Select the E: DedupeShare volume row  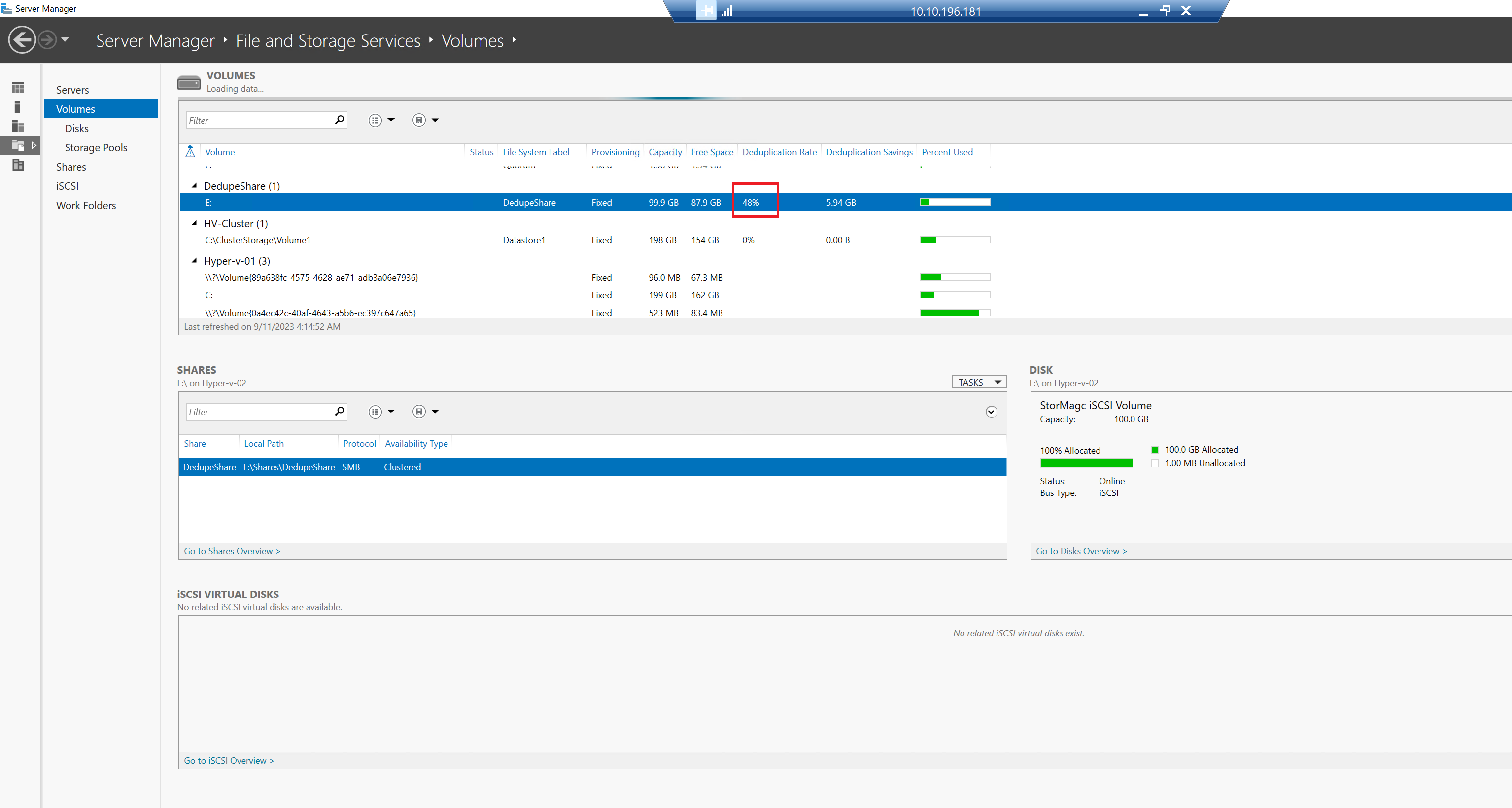pyautogui.click(x=845, y=202)
